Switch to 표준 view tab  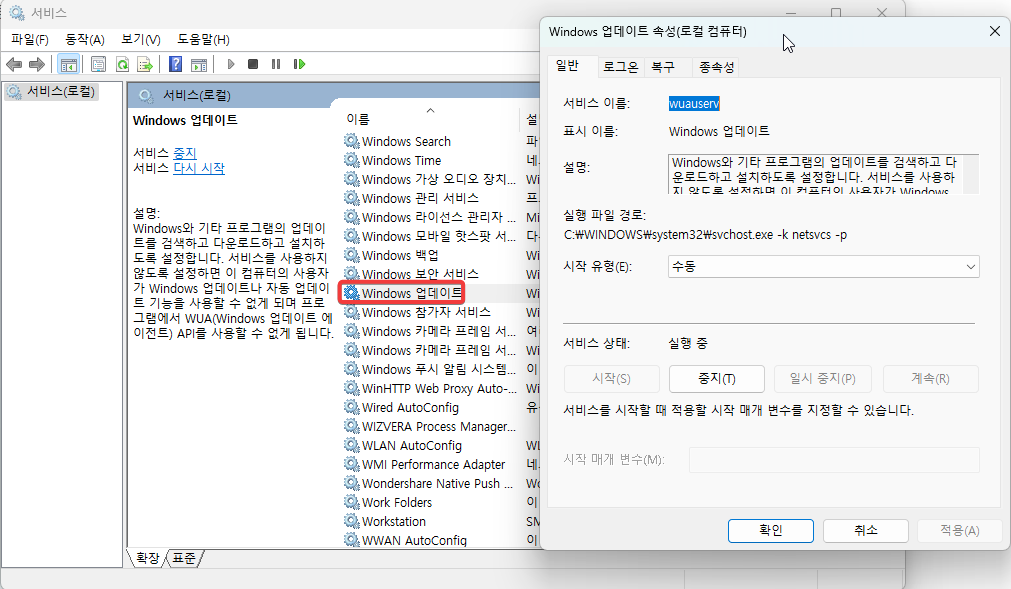pos(184,558)
